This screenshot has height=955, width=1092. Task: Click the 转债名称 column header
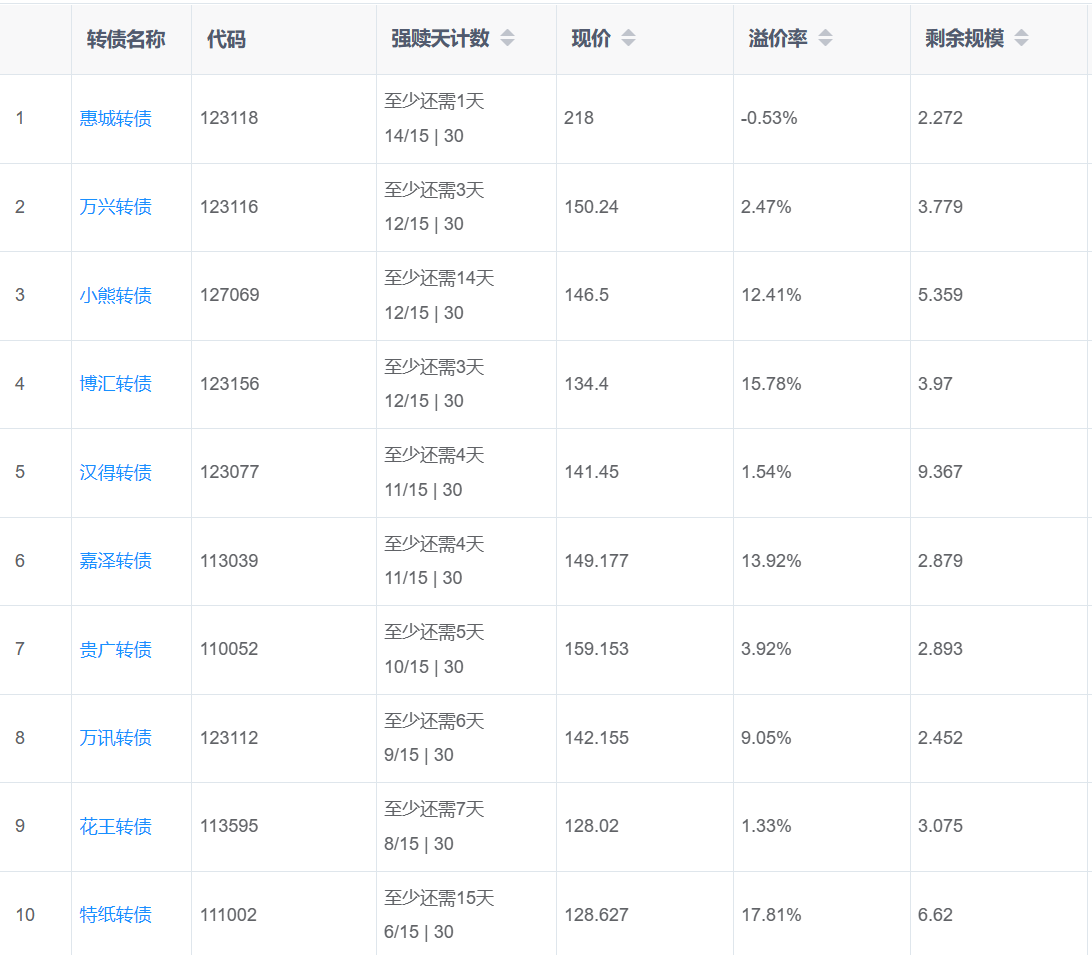126,39
